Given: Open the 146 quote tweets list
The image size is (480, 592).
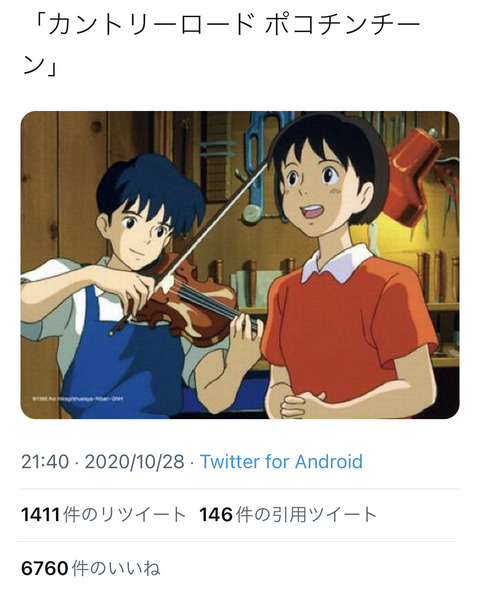Looking at the screenshot, I should coord(288,515).
